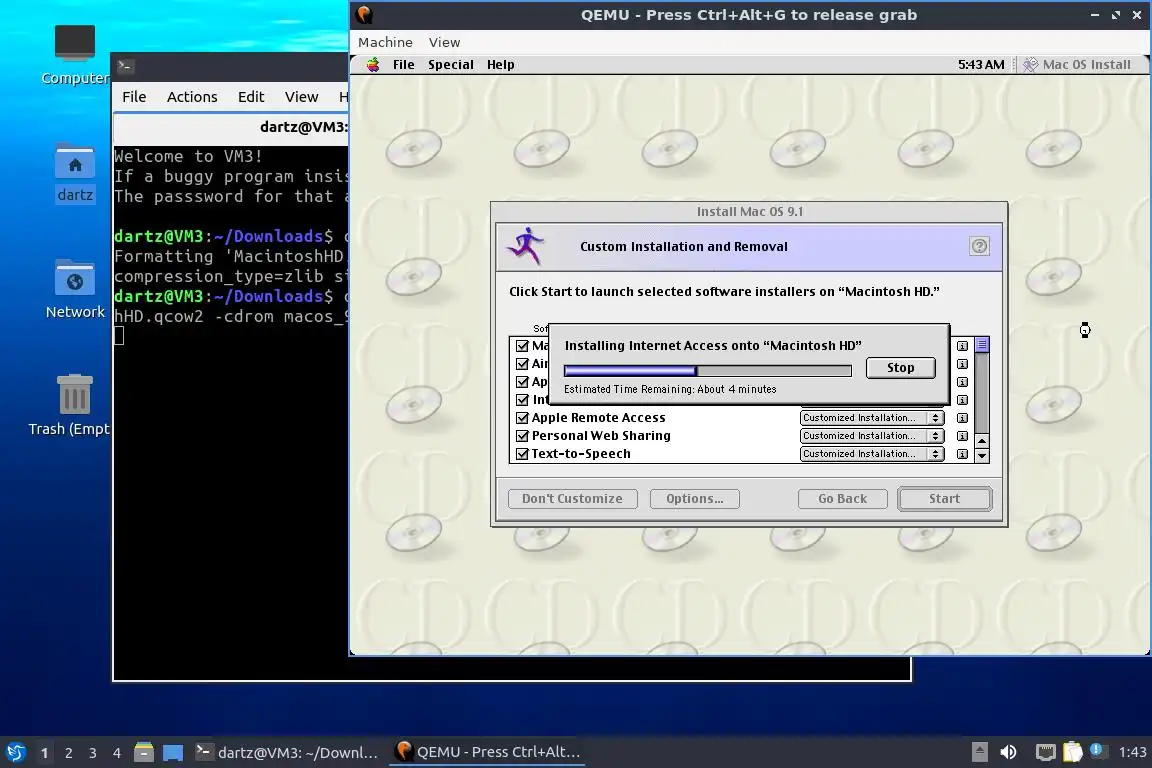Viewport: 1152px width, 768px height.
Task: Toggle the third checkbox in the software list
Action: point(522,381)
